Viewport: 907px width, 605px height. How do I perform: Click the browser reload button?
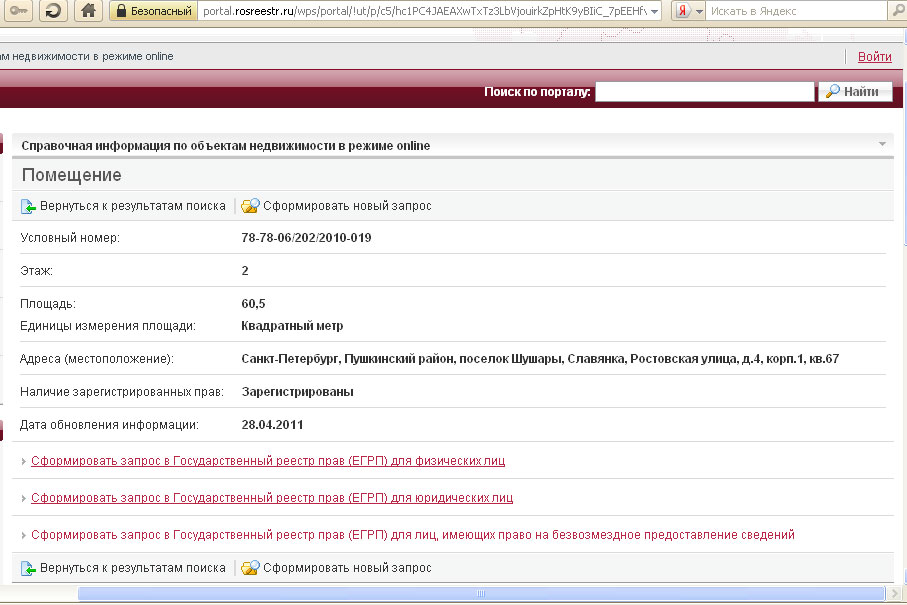(x=53, y=11)
